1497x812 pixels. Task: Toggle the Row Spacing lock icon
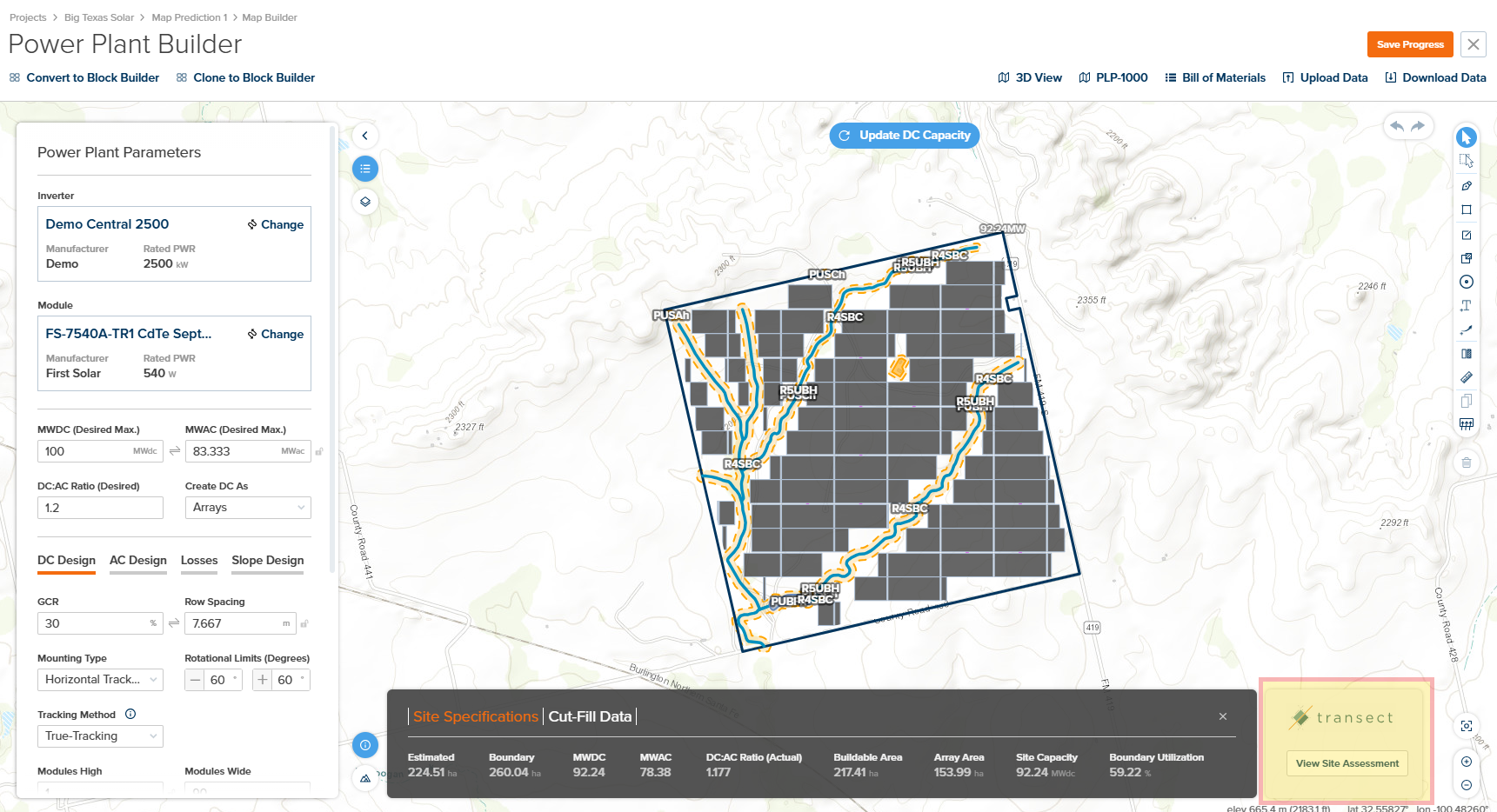pos(303,623)
